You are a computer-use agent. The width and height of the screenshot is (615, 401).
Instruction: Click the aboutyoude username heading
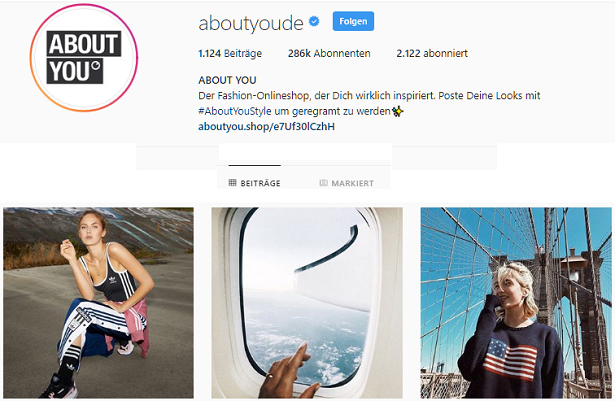click(x=251, y=23)
